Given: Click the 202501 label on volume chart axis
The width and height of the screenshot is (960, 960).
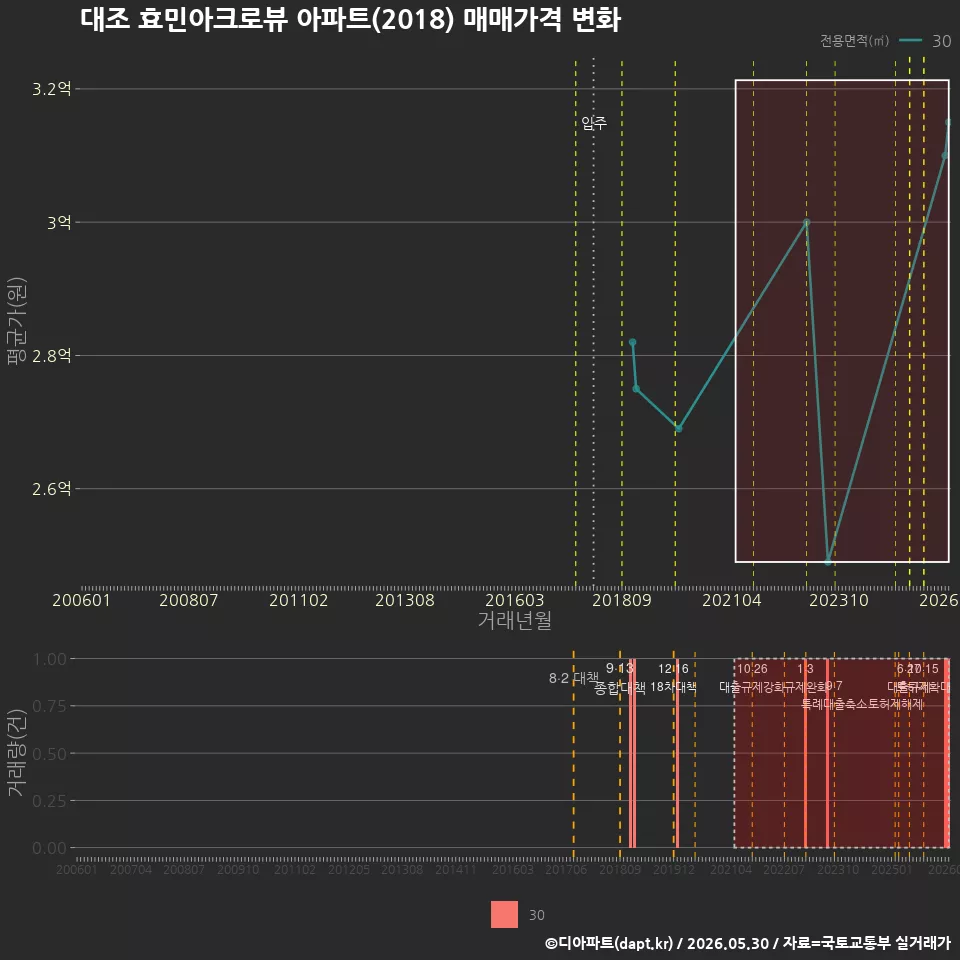Looking at the screenshot, I should (891, 869).
